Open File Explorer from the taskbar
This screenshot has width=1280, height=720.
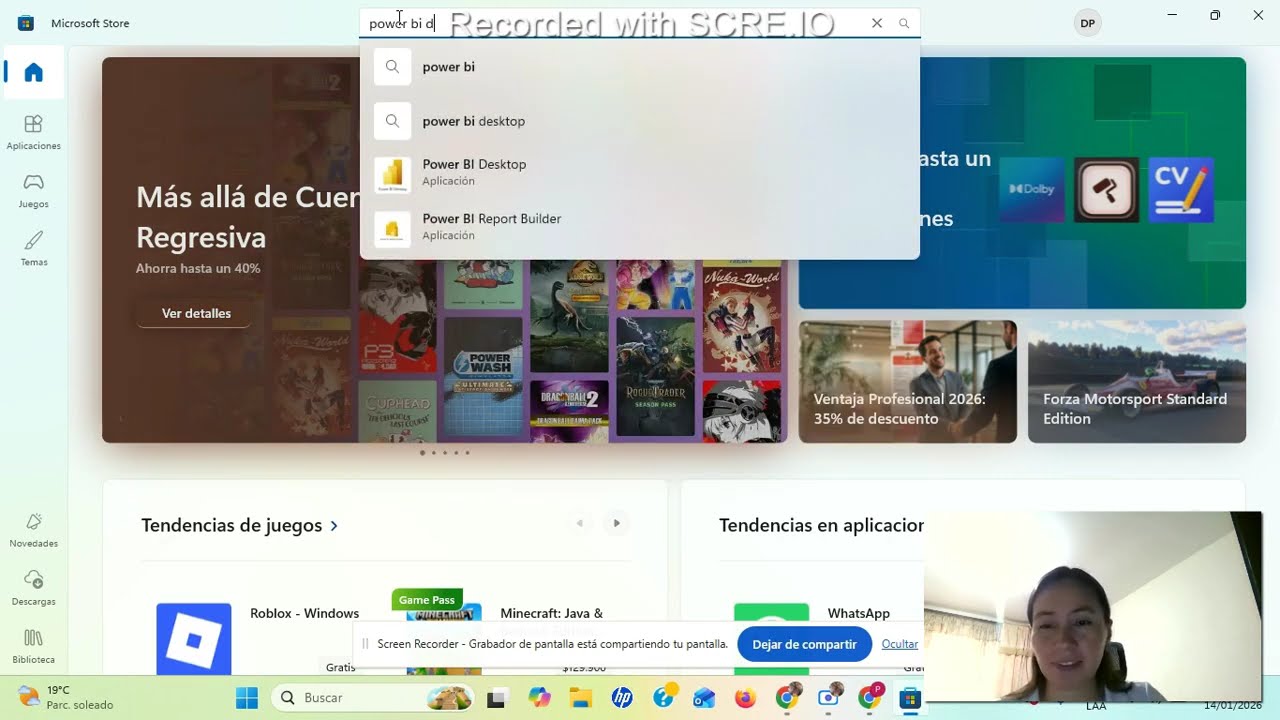[581, 698]
